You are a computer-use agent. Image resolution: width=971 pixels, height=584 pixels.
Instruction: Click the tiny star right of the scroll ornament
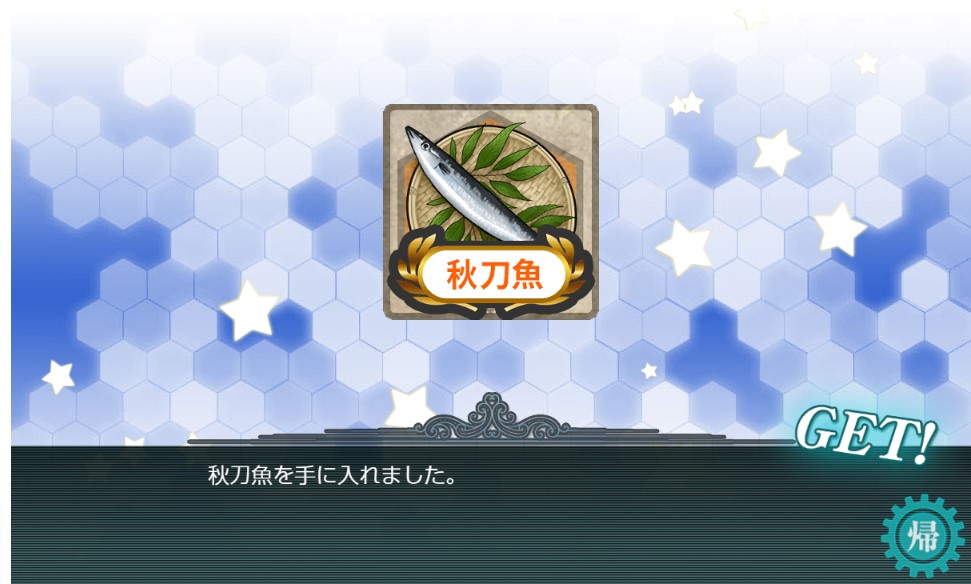[649, 370]
